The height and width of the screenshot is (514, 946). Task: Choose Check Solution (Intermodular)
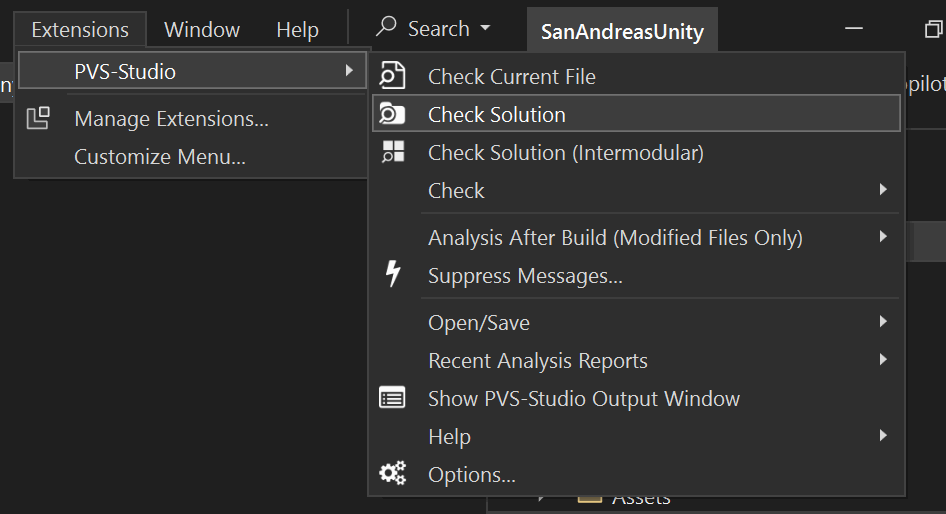(x=565, y=153)
